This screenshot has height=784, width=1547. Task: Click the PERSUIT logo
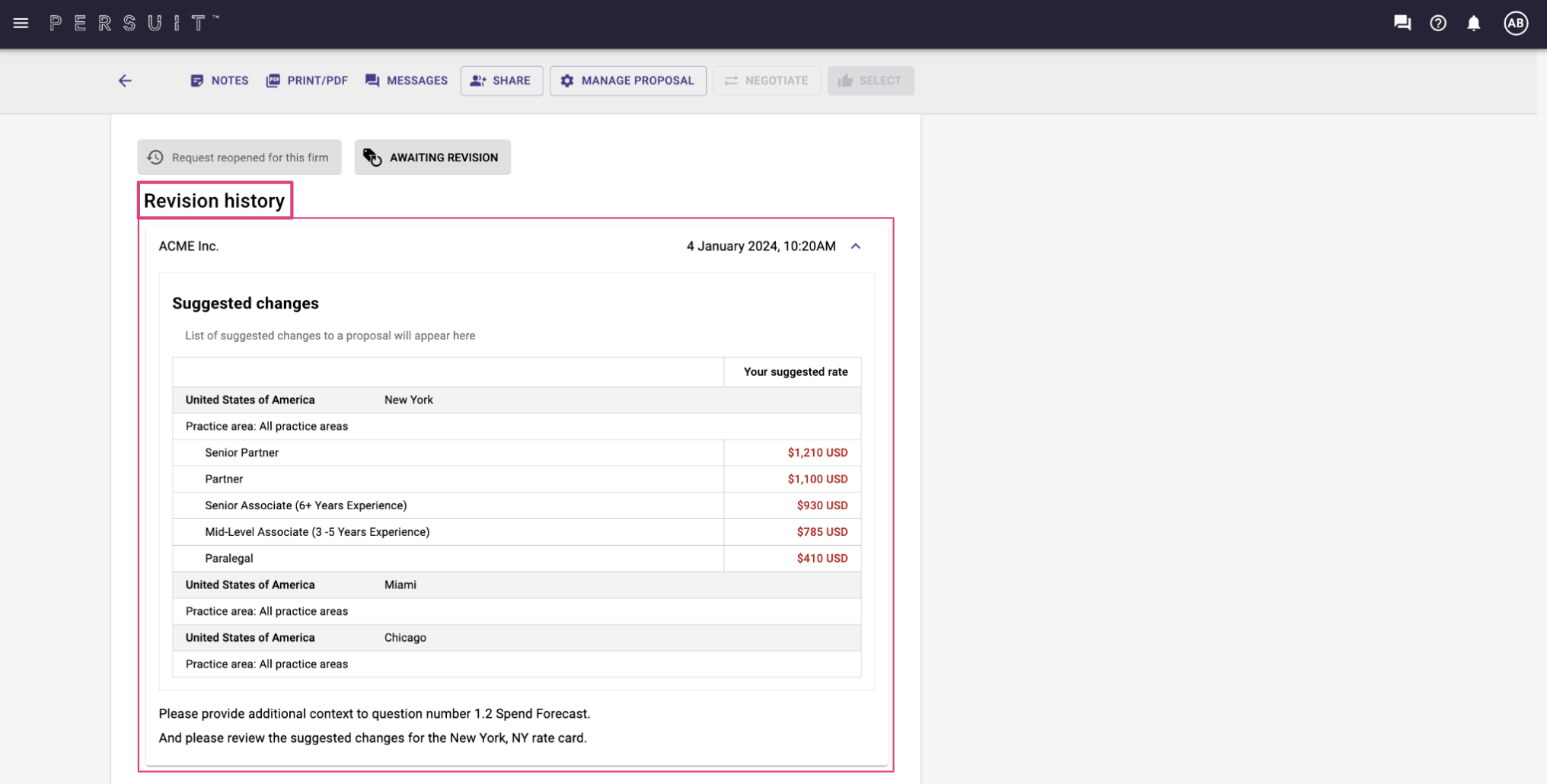coord(134,24)
